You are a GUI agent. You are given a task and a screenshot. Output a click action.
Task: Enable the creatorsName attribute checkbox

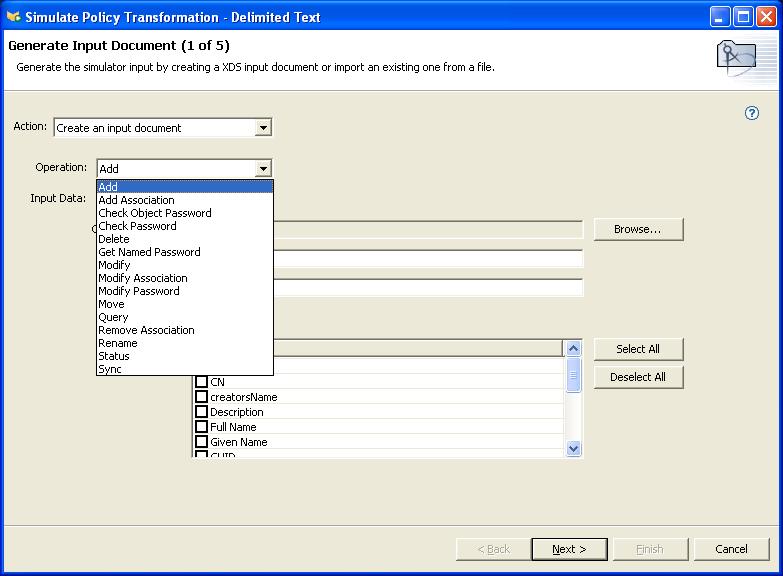click(x=201, y=397)
